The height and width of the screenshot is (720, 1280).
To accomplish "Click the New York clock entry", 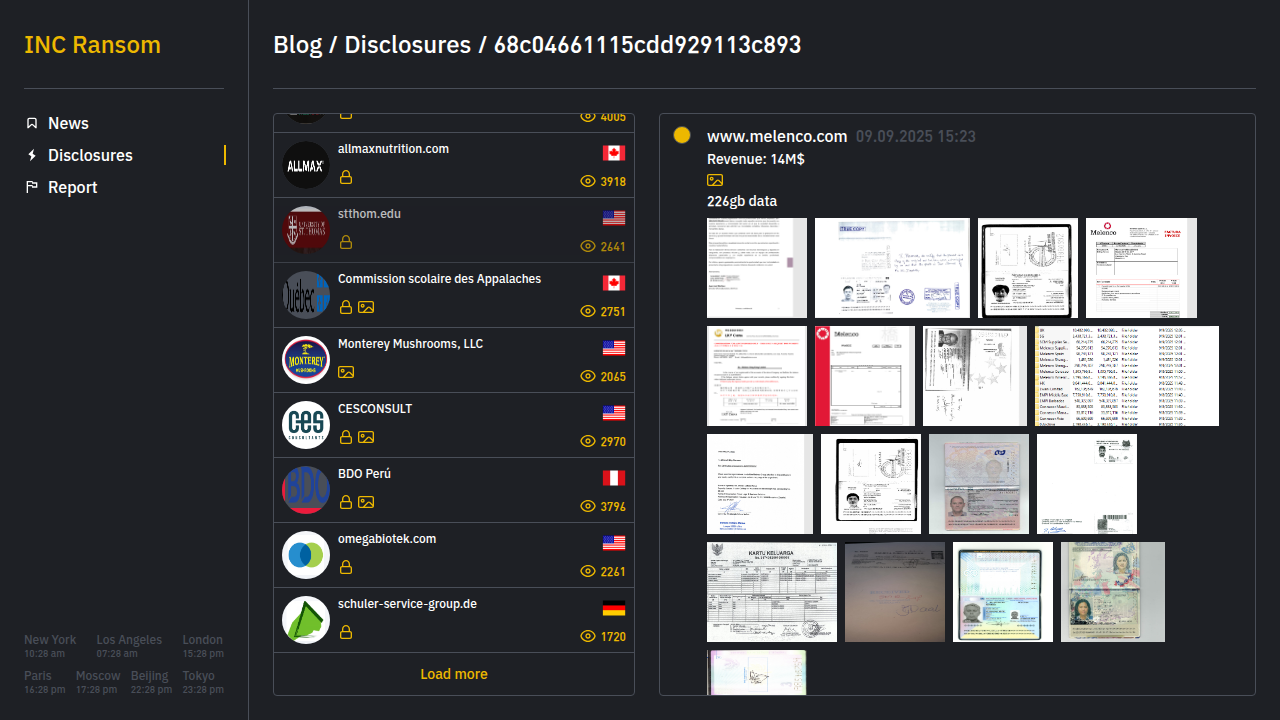I will pyautogui.click(x=50, y=646).
